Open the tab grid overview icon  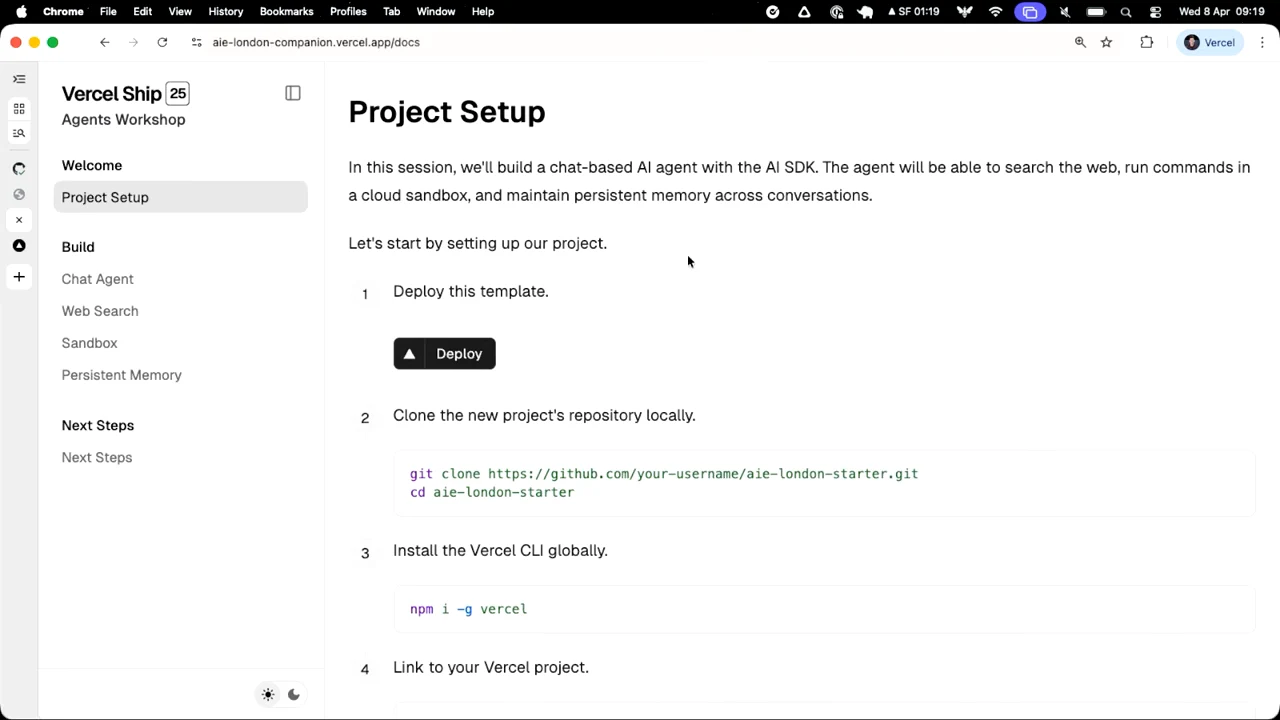(19, 108)
